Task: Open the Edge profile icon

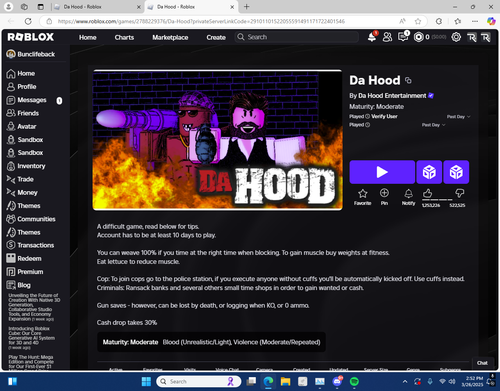Action: coord(9,7)
